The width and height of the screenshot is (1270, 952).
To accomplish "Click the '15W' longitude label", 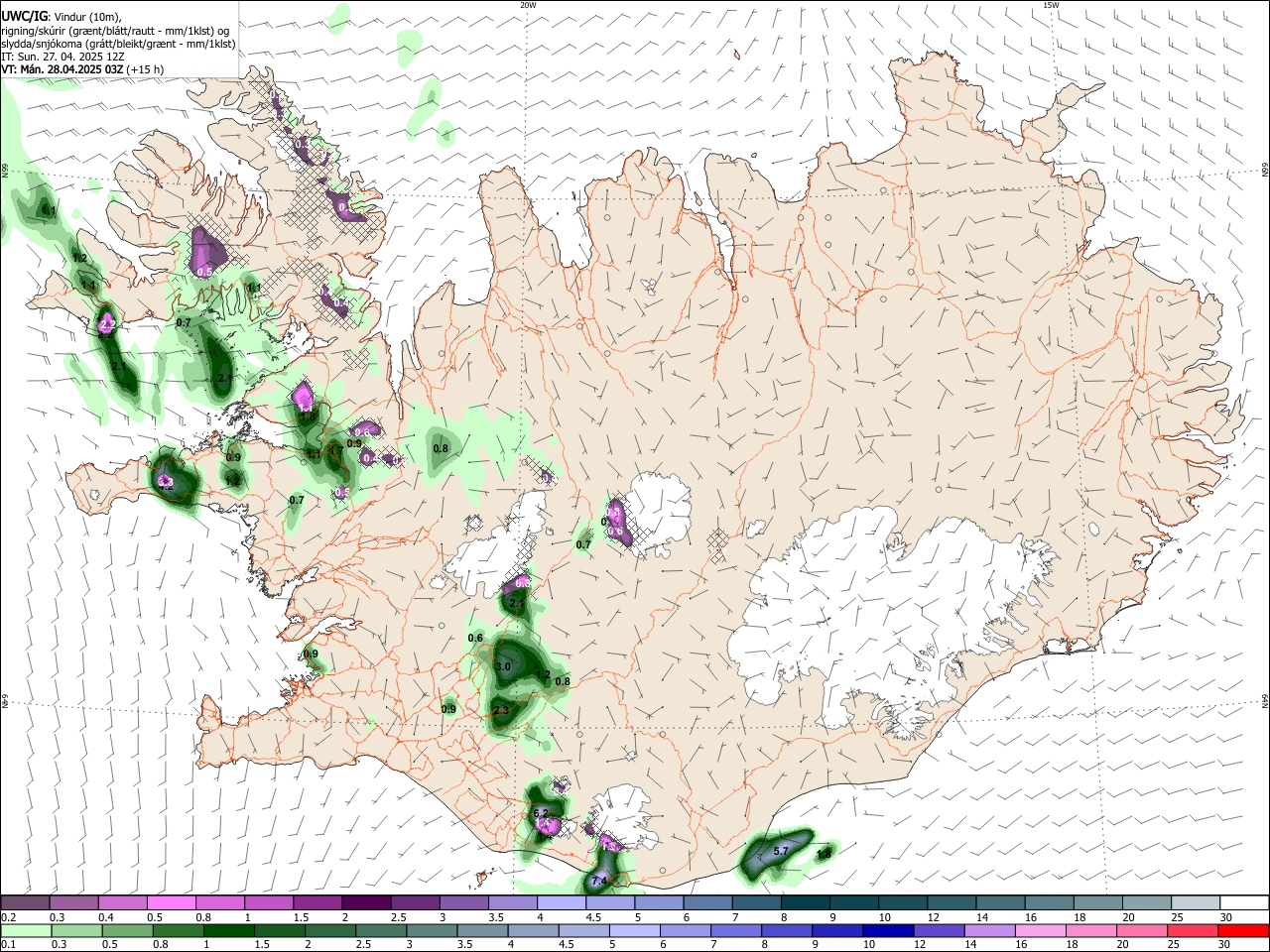I will tap(1051, 5).
